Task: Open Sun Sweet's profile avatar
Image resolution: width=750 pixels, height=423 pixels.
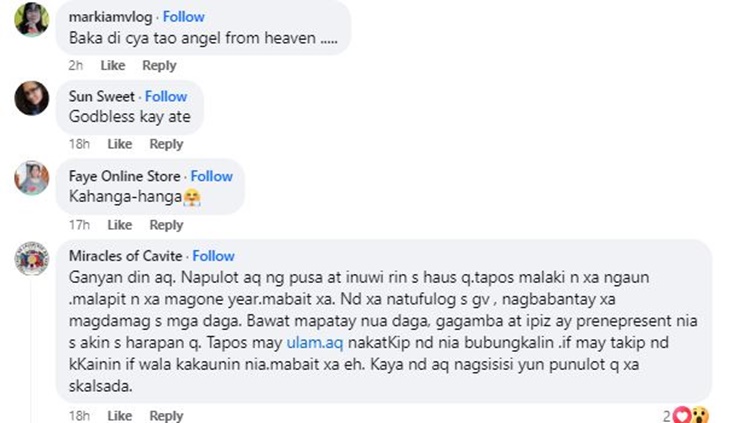Action: coord(32,98)
